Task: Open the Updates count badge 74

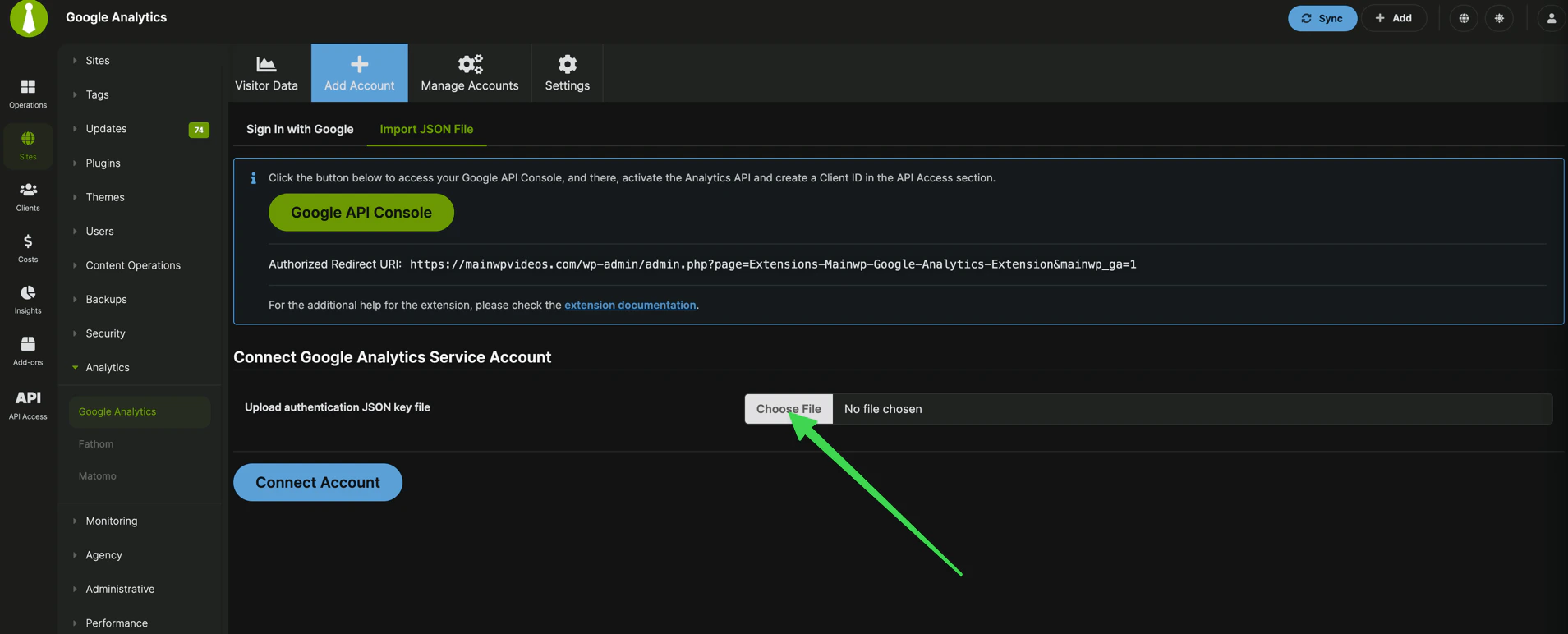Action: 199,130
